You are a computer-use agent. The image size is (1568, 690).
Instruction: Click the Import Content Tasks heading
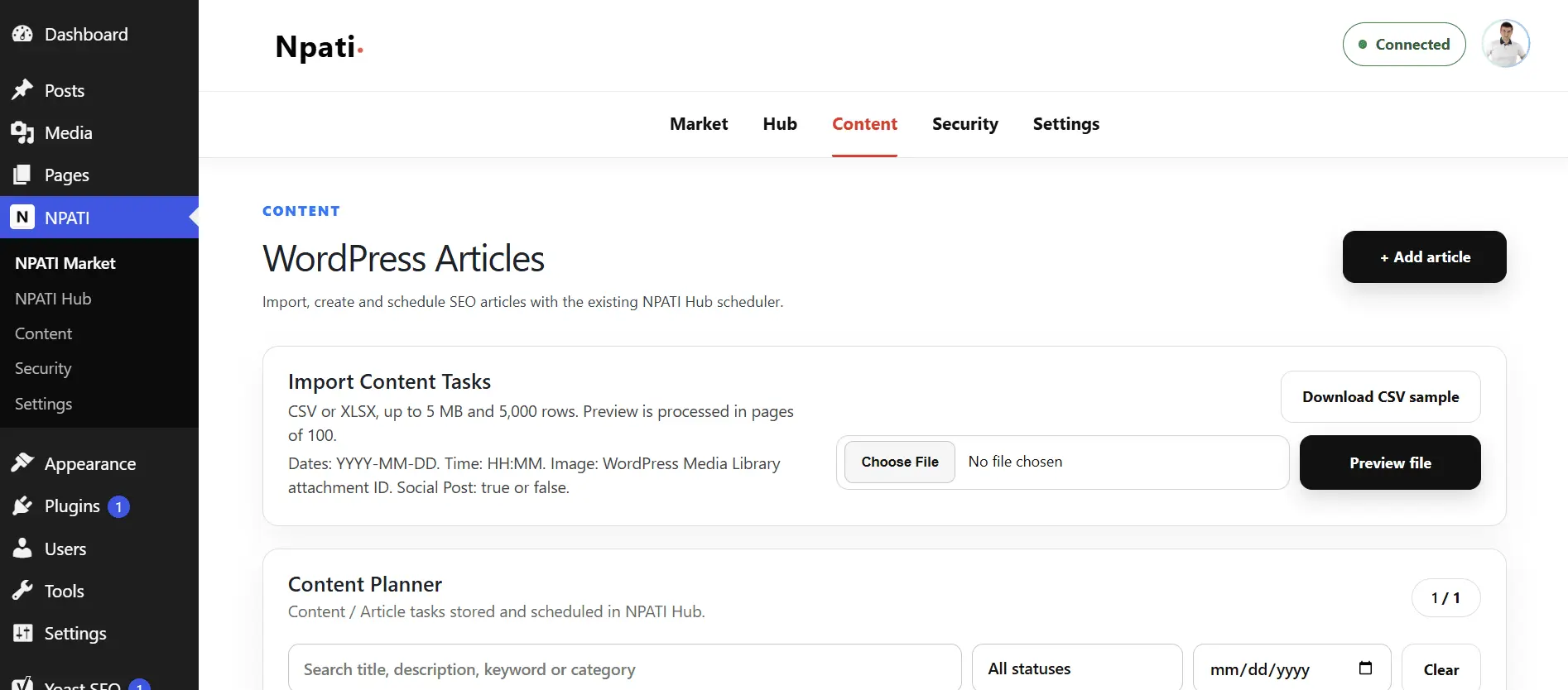point(389,381)
